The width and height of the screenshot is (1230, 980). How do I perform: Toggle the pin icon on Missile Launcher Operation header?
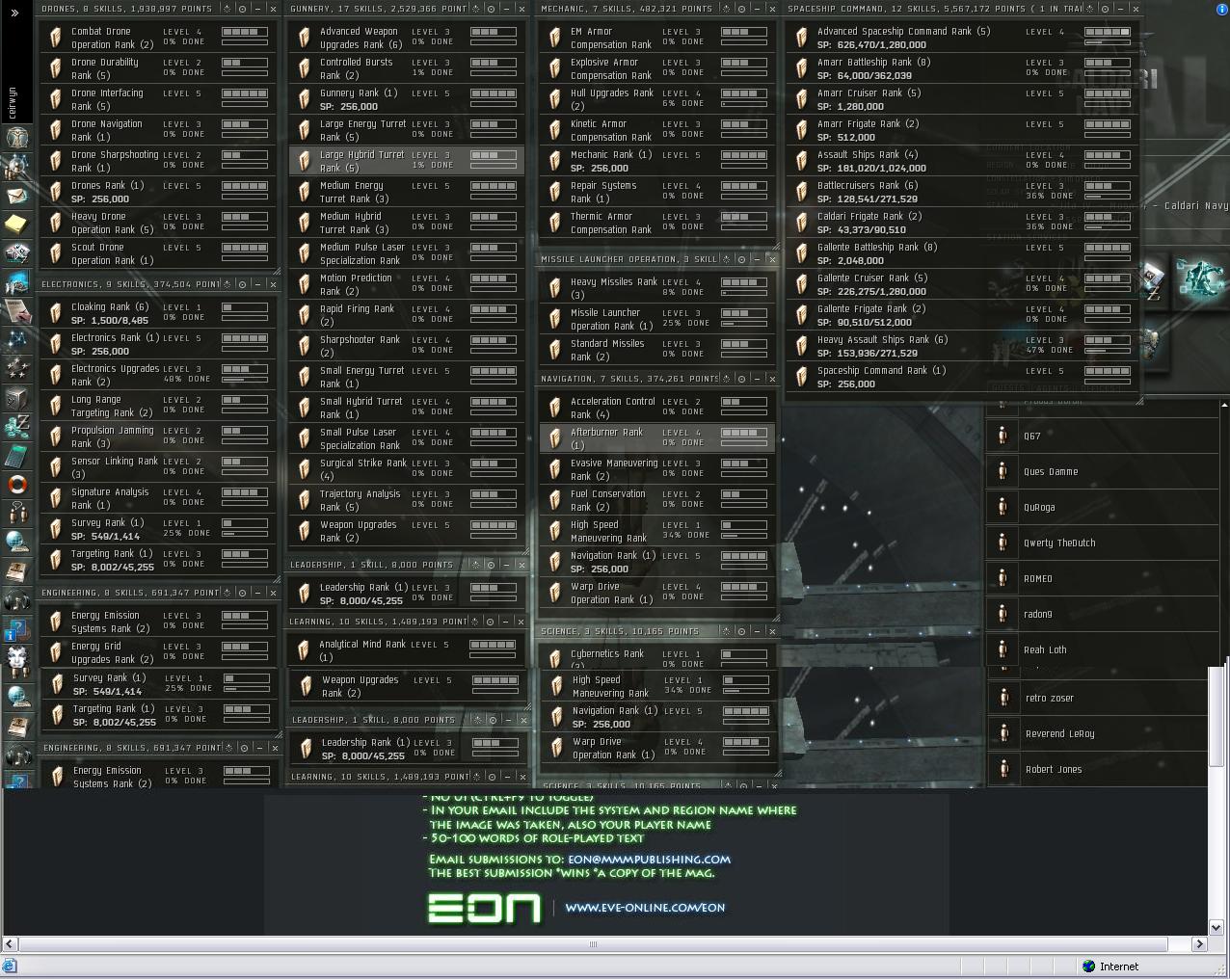[725, 259]
